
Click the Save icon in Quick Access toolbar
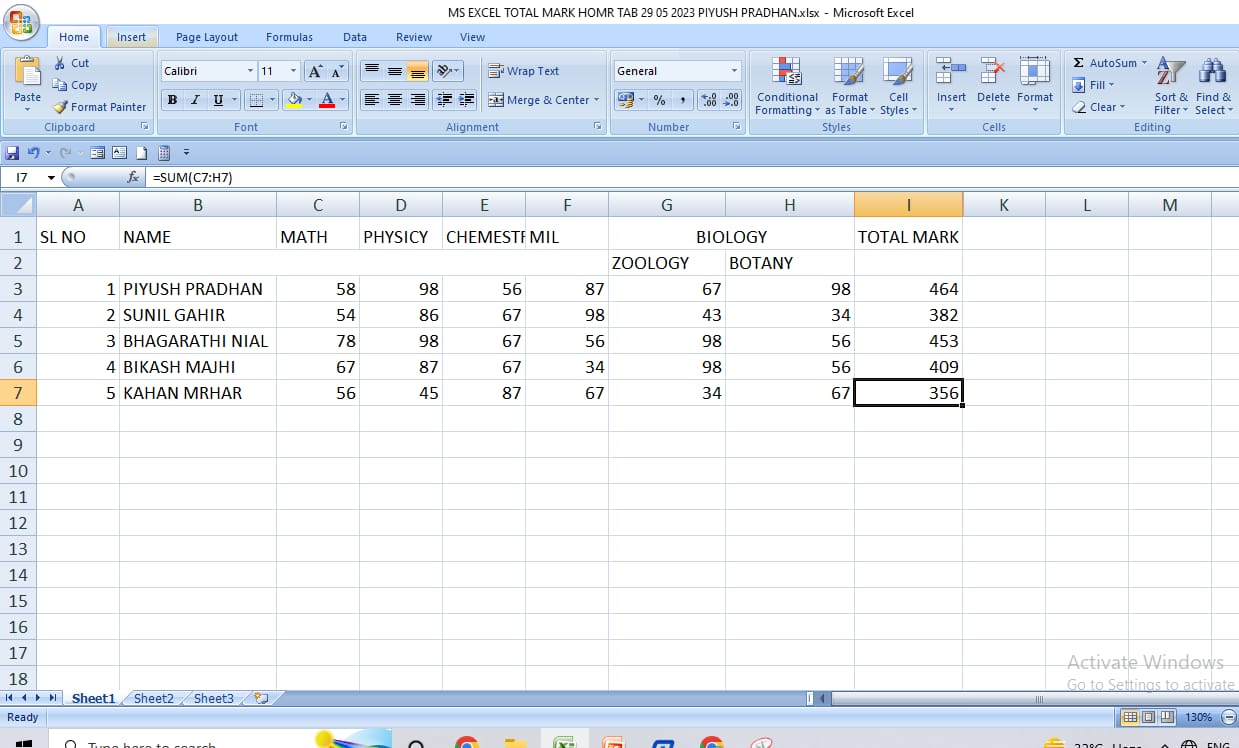[12, 153]
